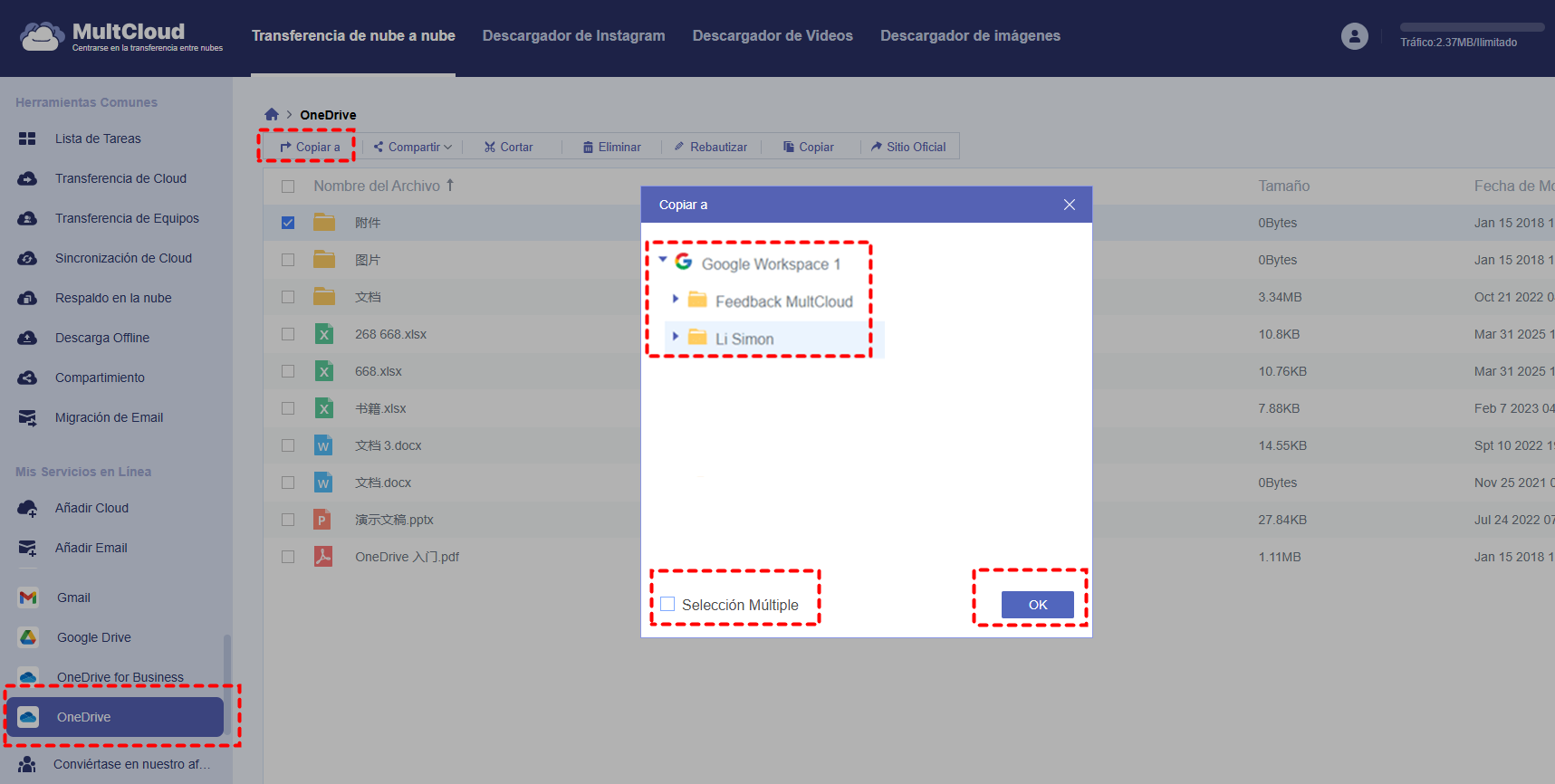Open Descargador de Instagram tab
1555x784 pixels.
[x=574, y=36]
